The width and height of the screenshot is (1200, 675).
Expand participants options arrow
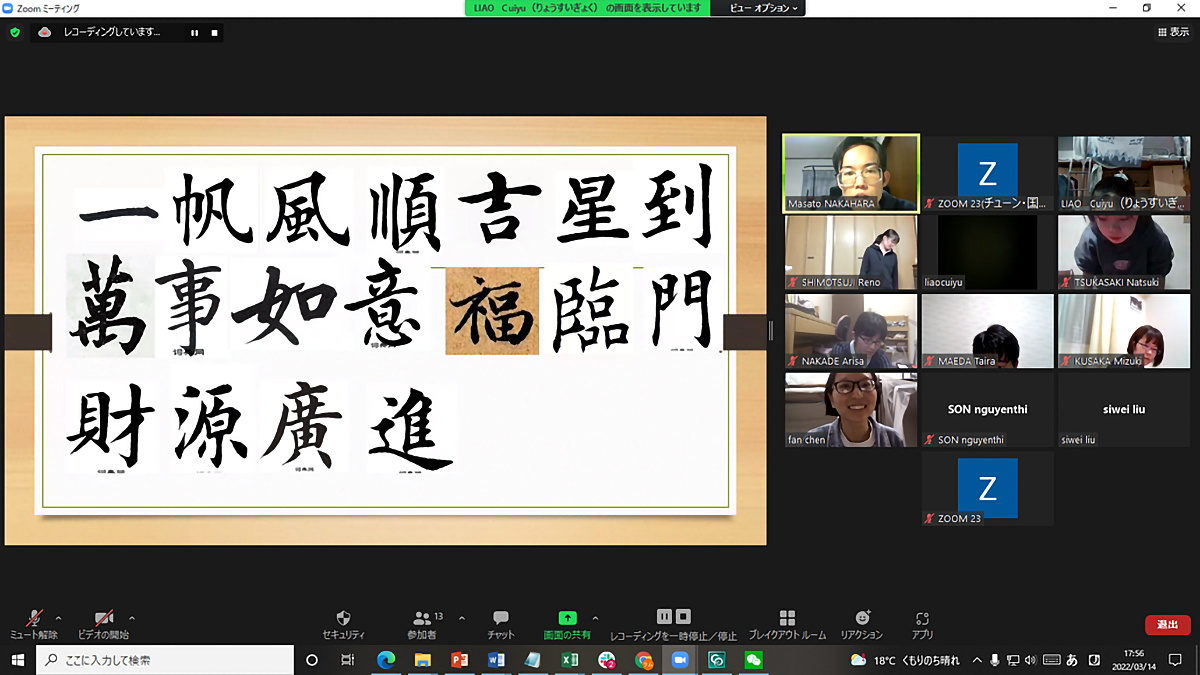pos(461,618)
